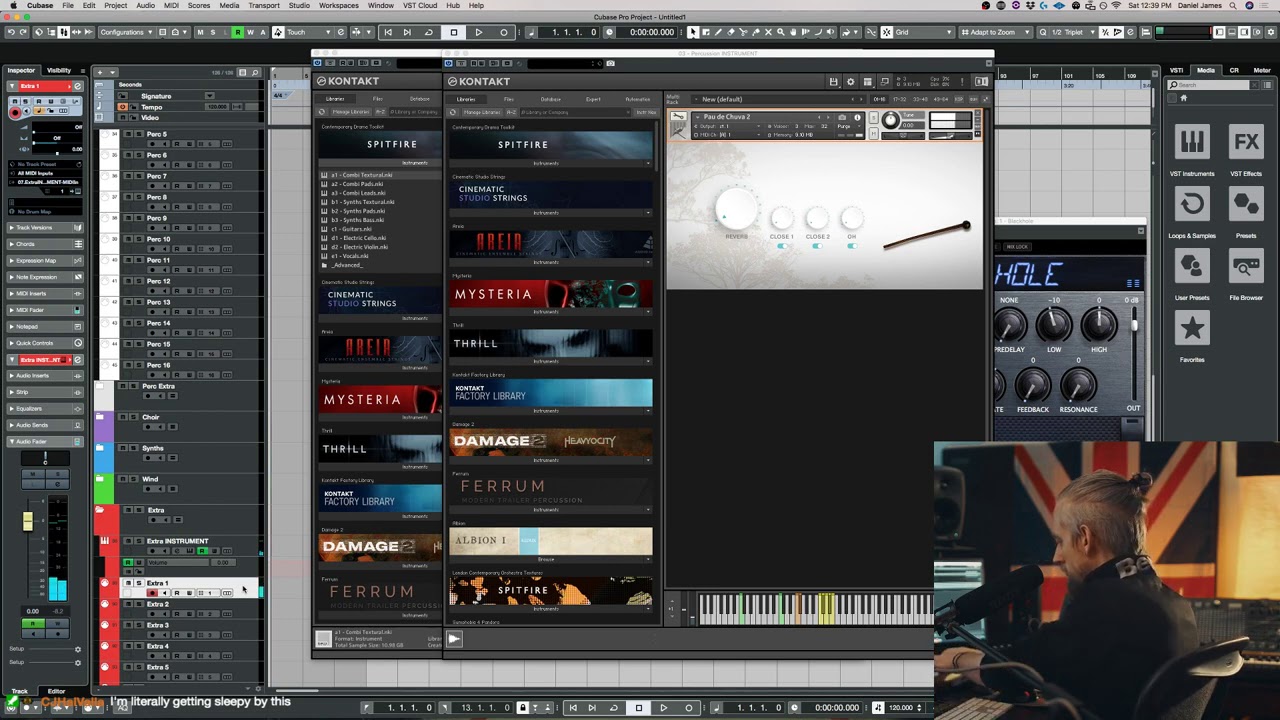Select the Zoom magnifier tool

(x=781, y=32)
